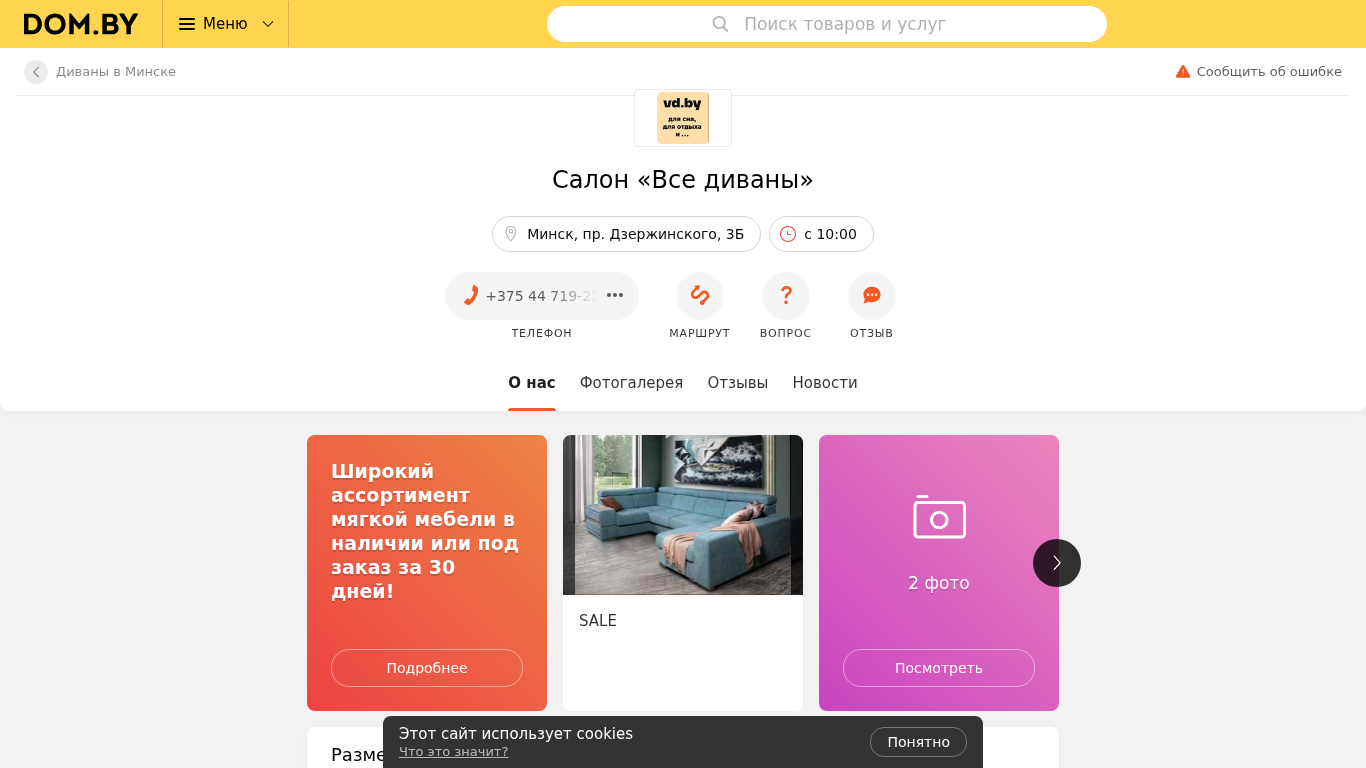Open the SALE sofa thumbnail
The height and width of the screenshot is (768, 1366).
[683, 515]
